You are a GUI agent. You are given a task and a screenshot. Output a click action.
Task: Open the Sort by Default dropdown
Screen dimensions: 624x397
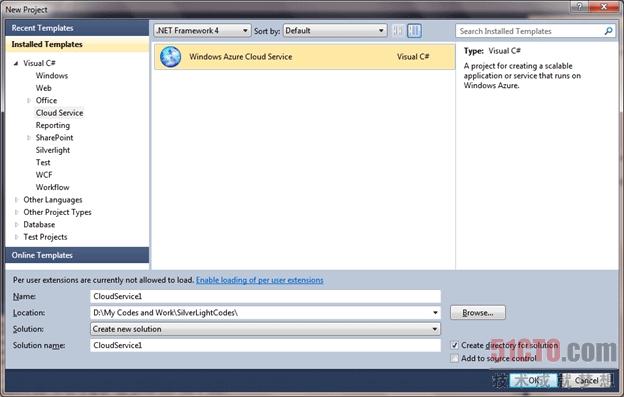click(x=335, y=31)
